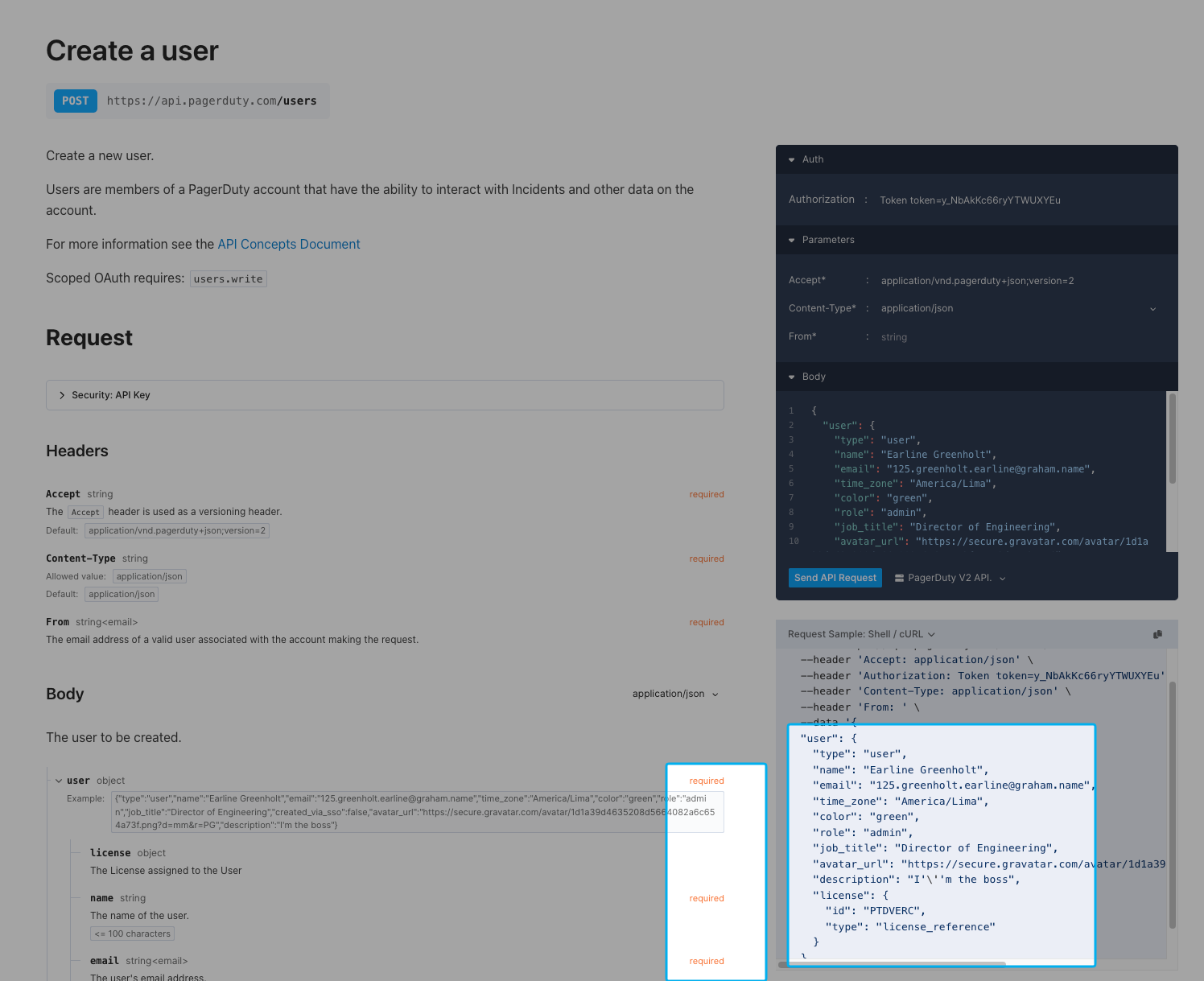1204x981 pixels.
Task: Click the From parameter string field
Action: tap(1019, 337)
